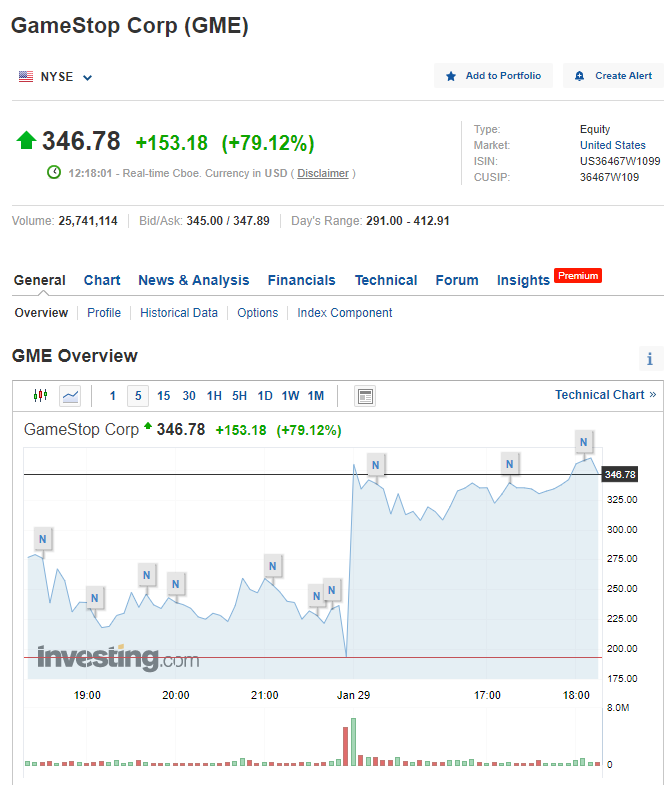Image resolution: width=672 pixels, height=785 pixels.
Task: Click the news marker at chart peak
Action: click(585, 441)
